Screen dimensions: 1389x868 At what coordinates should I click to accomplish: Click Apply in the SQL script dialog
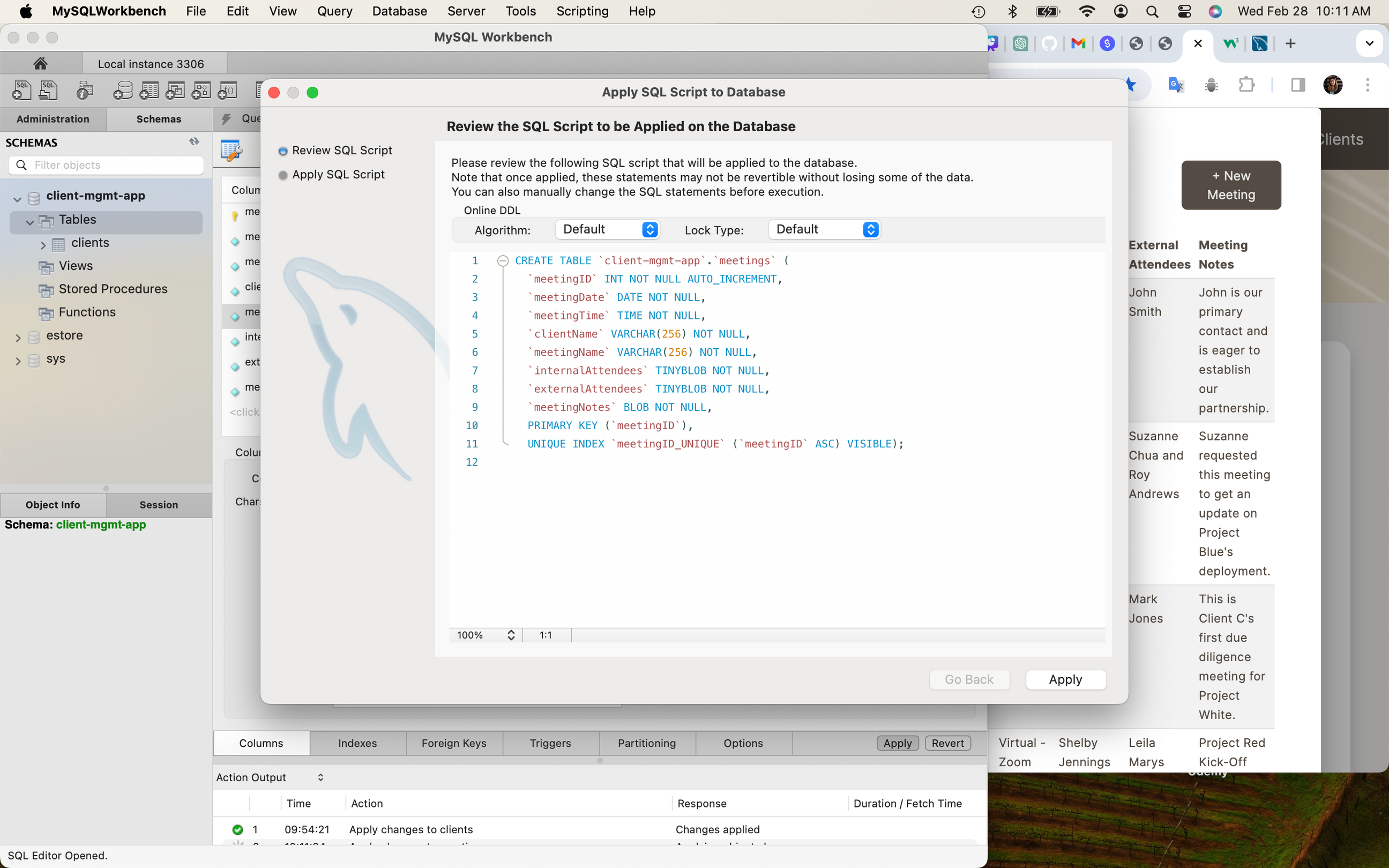click(1065, 679)
